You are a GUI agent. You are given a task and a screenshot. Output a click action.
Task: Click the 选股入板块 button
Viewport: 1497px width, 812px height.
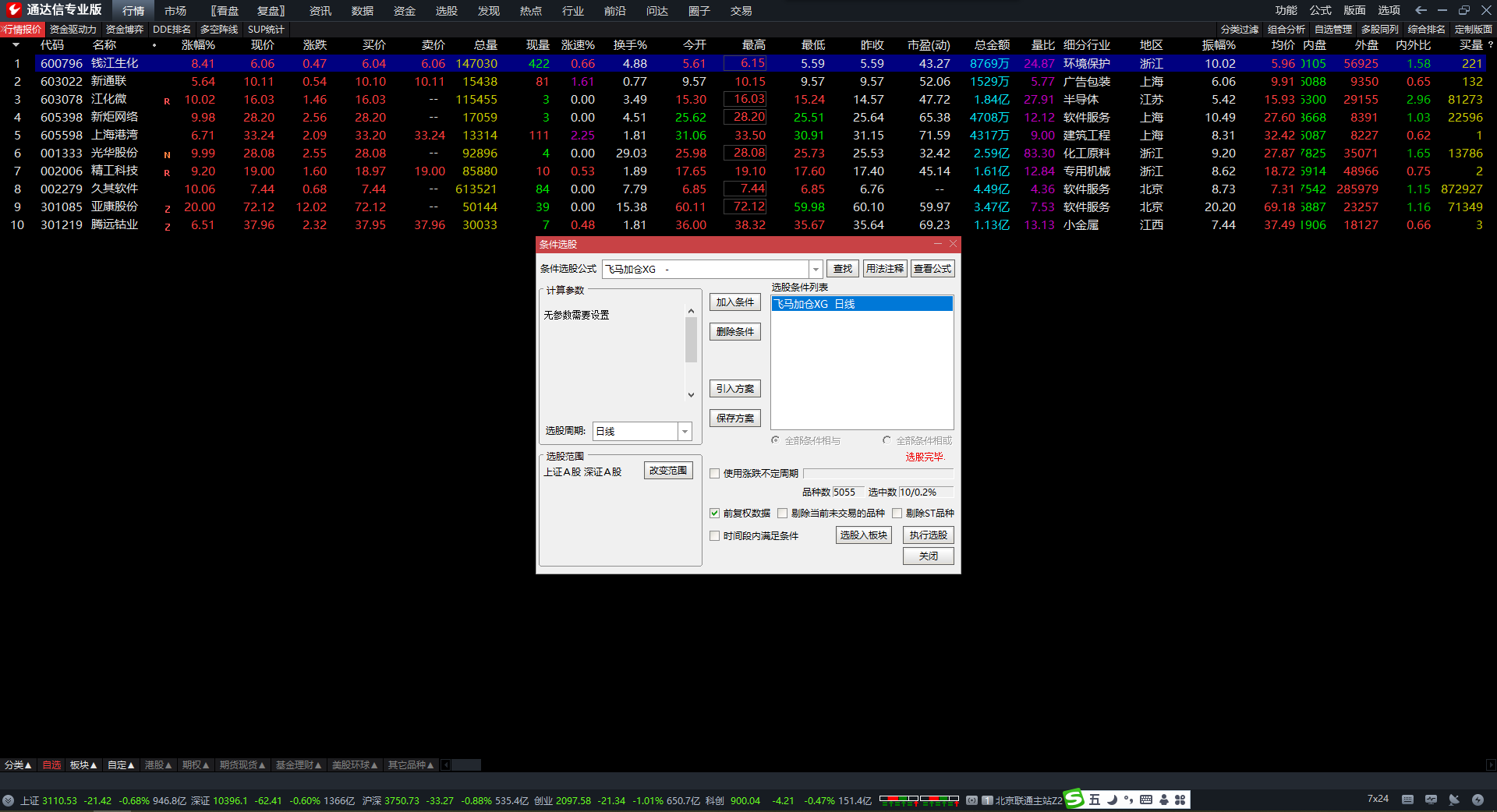864,535
